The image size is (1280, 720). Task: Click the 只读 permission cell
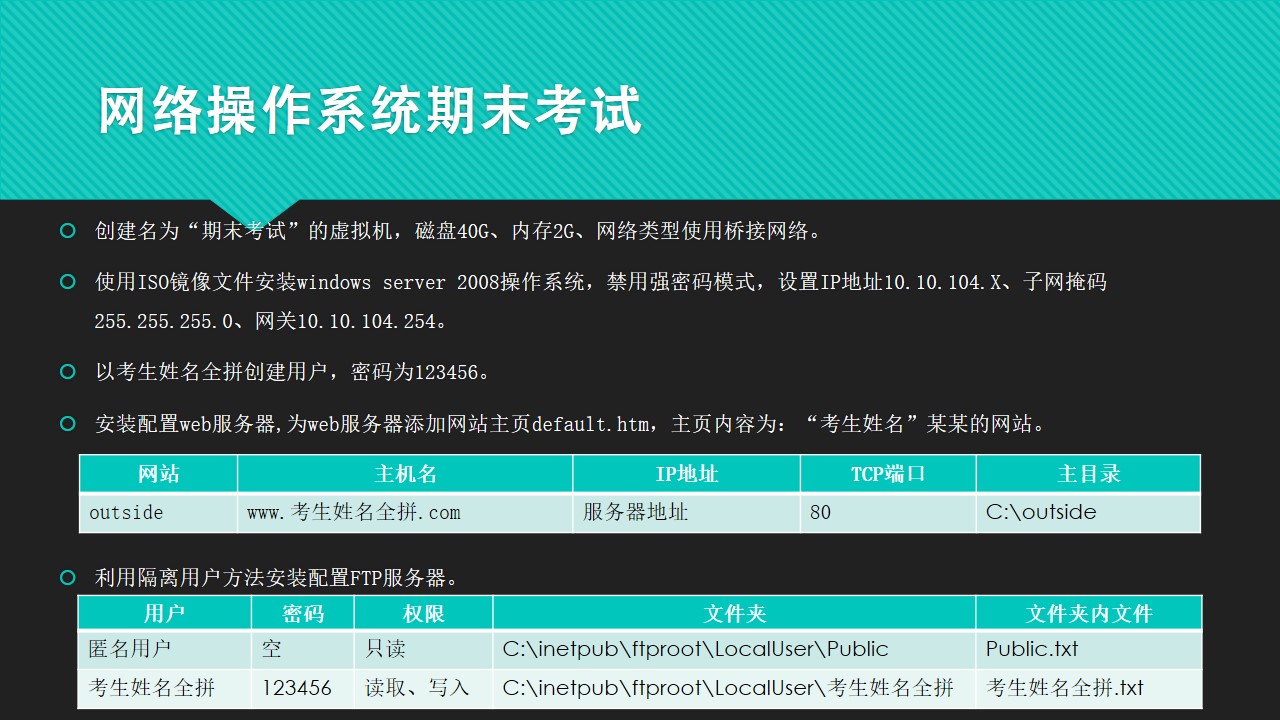(424, 649)
